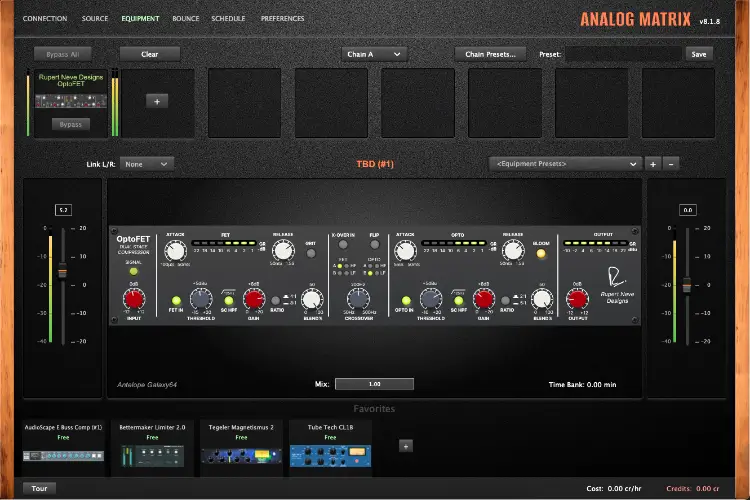Screen dimensions: 750x500
Task: Select the Tube Tech CL1B favorite thumbnail
Action: point(332,455)
